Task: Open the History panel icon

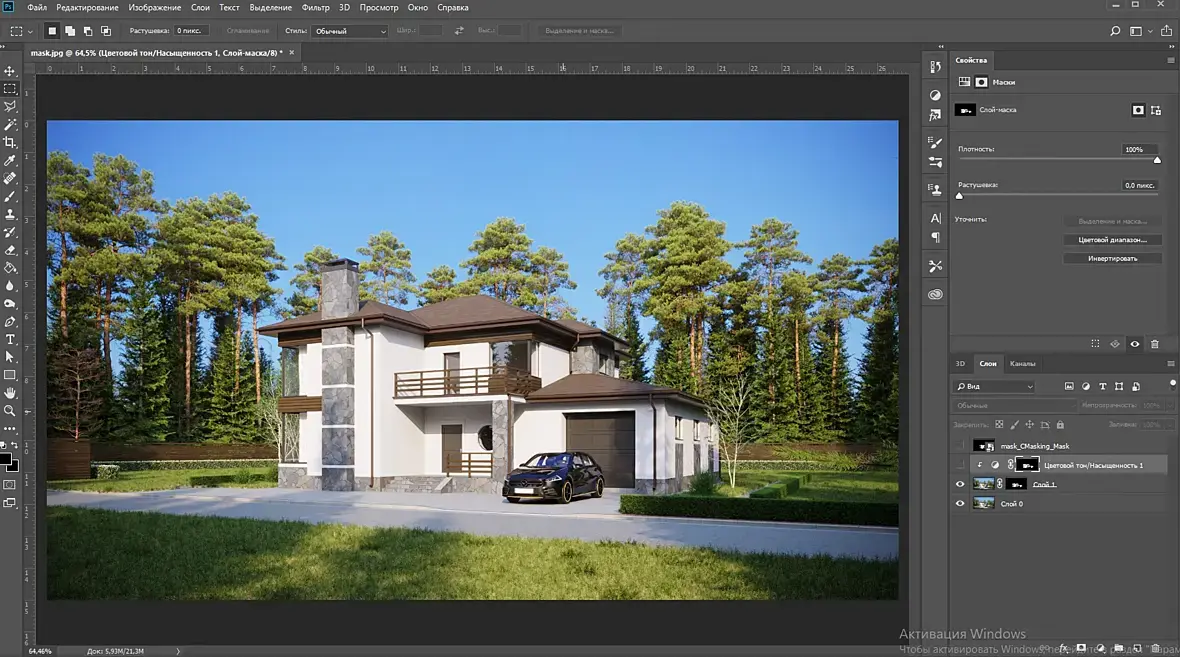Action: tap(935, 67)
